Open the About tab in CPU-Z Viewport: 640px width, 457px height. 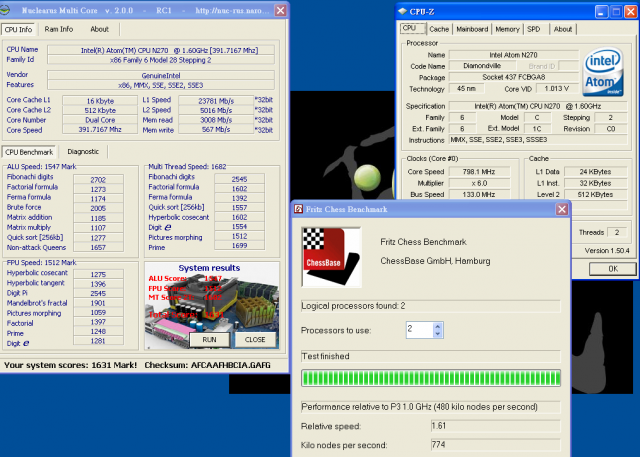click(563, 29)
